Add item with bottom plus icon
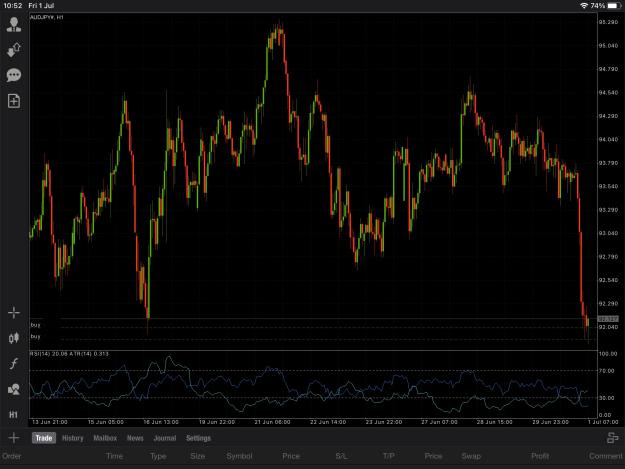Screen dimensions: 625x469 [14, 438]
